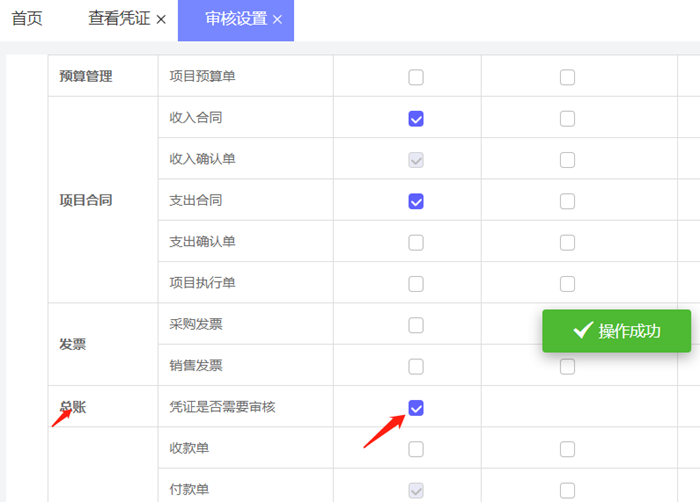Select the 审核设置 tab
700x502 pixels.
pyautogui.click(x=235, y=19)
